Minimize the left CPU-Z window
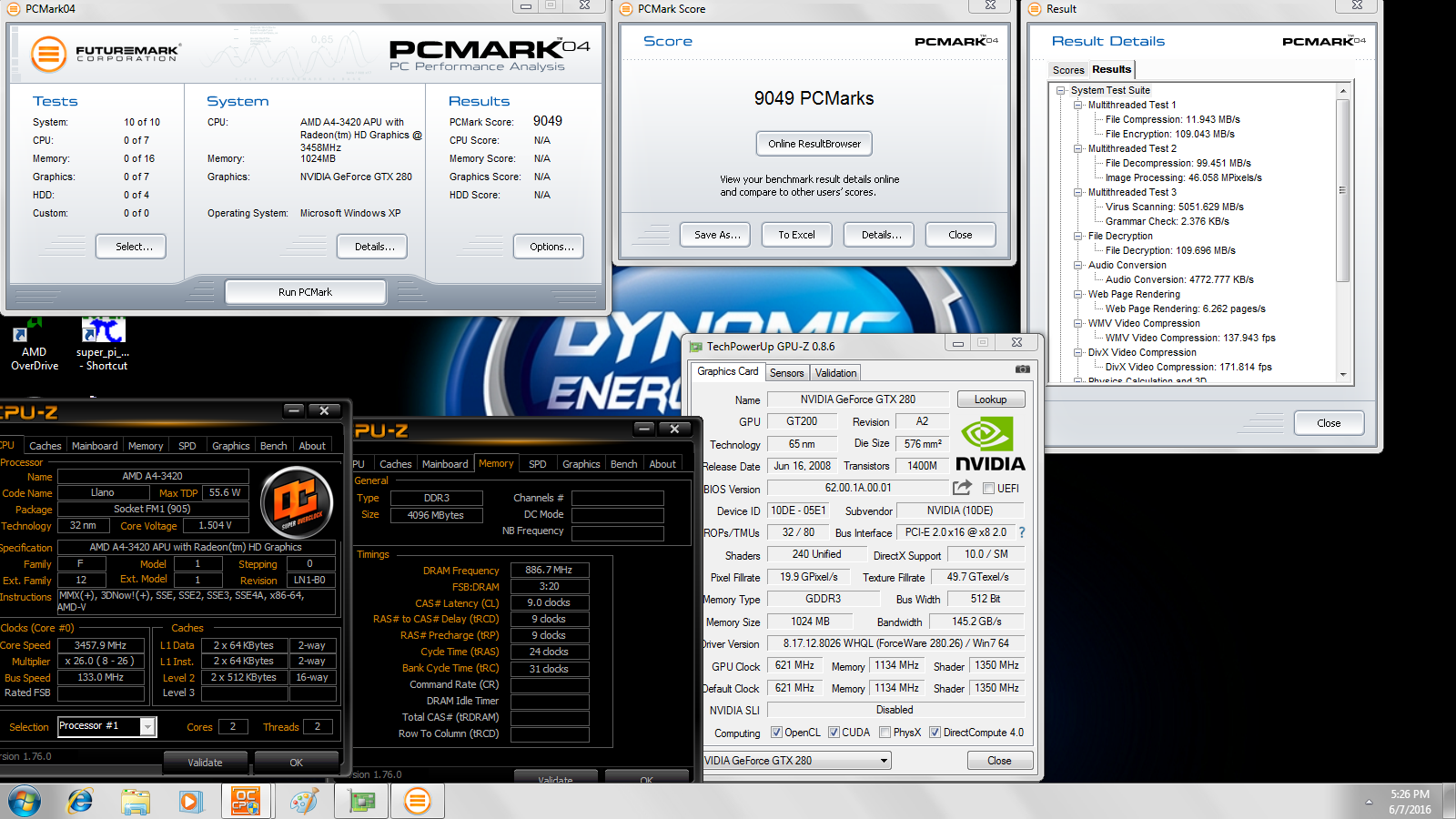 click(294, 410)
